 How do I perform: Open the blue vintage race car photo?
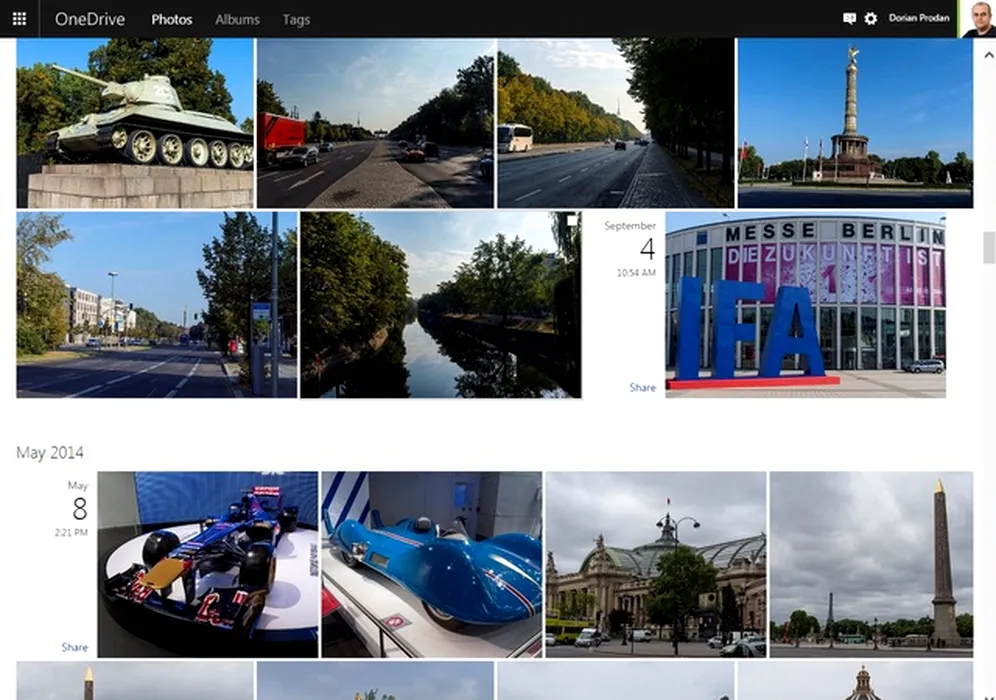click(432, 564)
